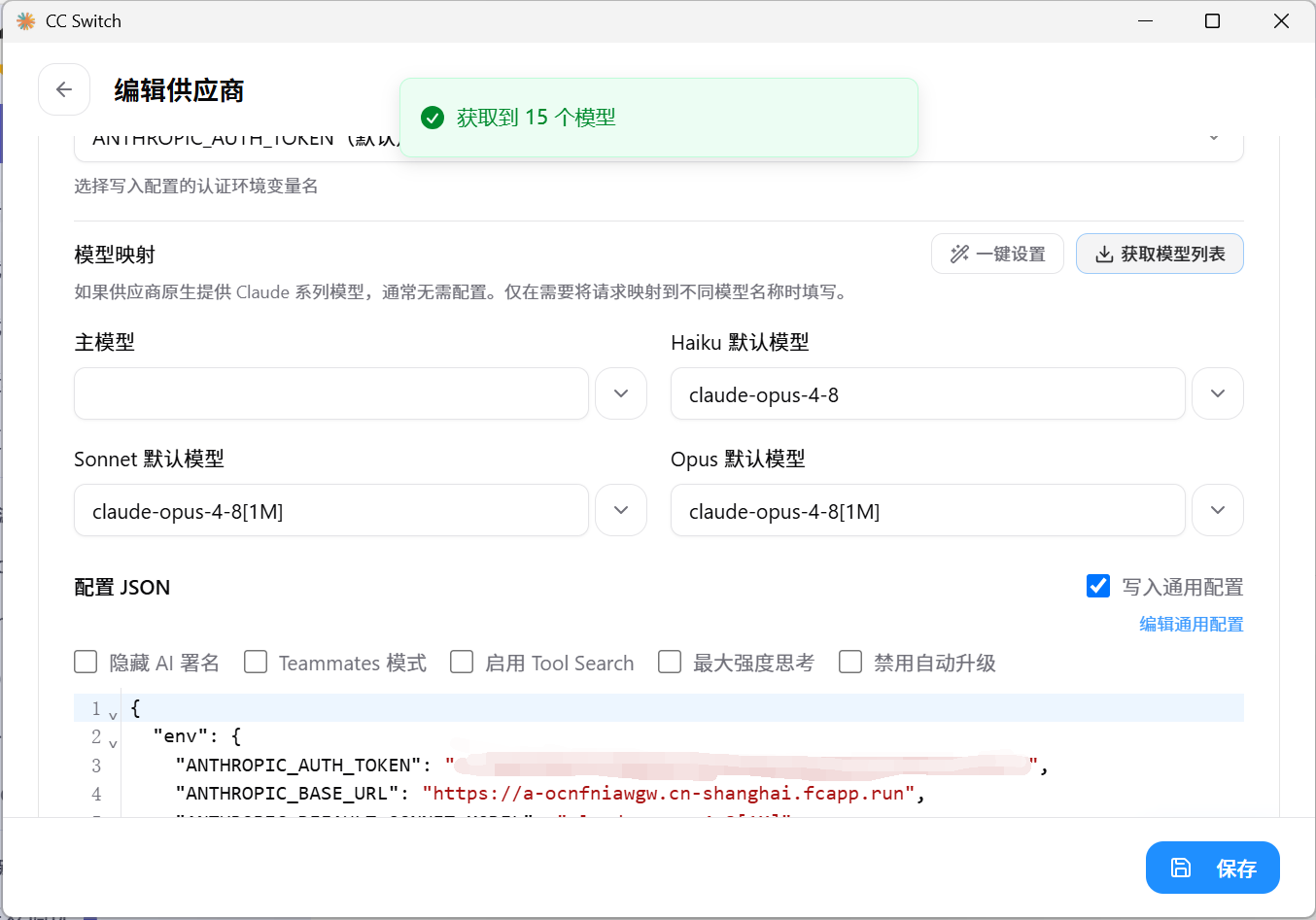1316x920 pixels.
Task: Open the Haiku 默认模型 dropdown arrow
Action: pos(1218,393)
